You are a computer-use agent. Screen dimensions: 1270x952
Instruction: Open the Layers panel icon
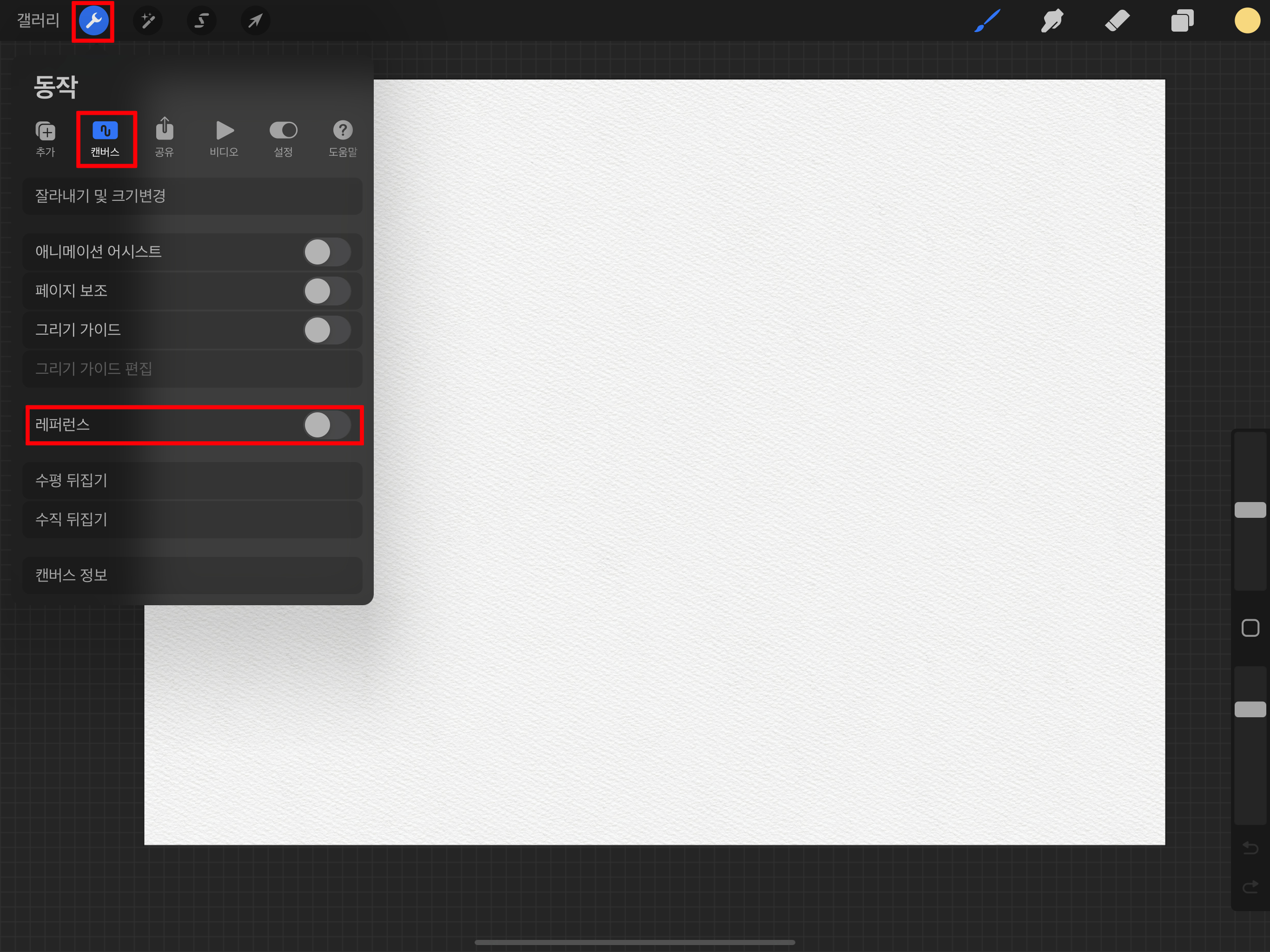(x=1182, y=21)
